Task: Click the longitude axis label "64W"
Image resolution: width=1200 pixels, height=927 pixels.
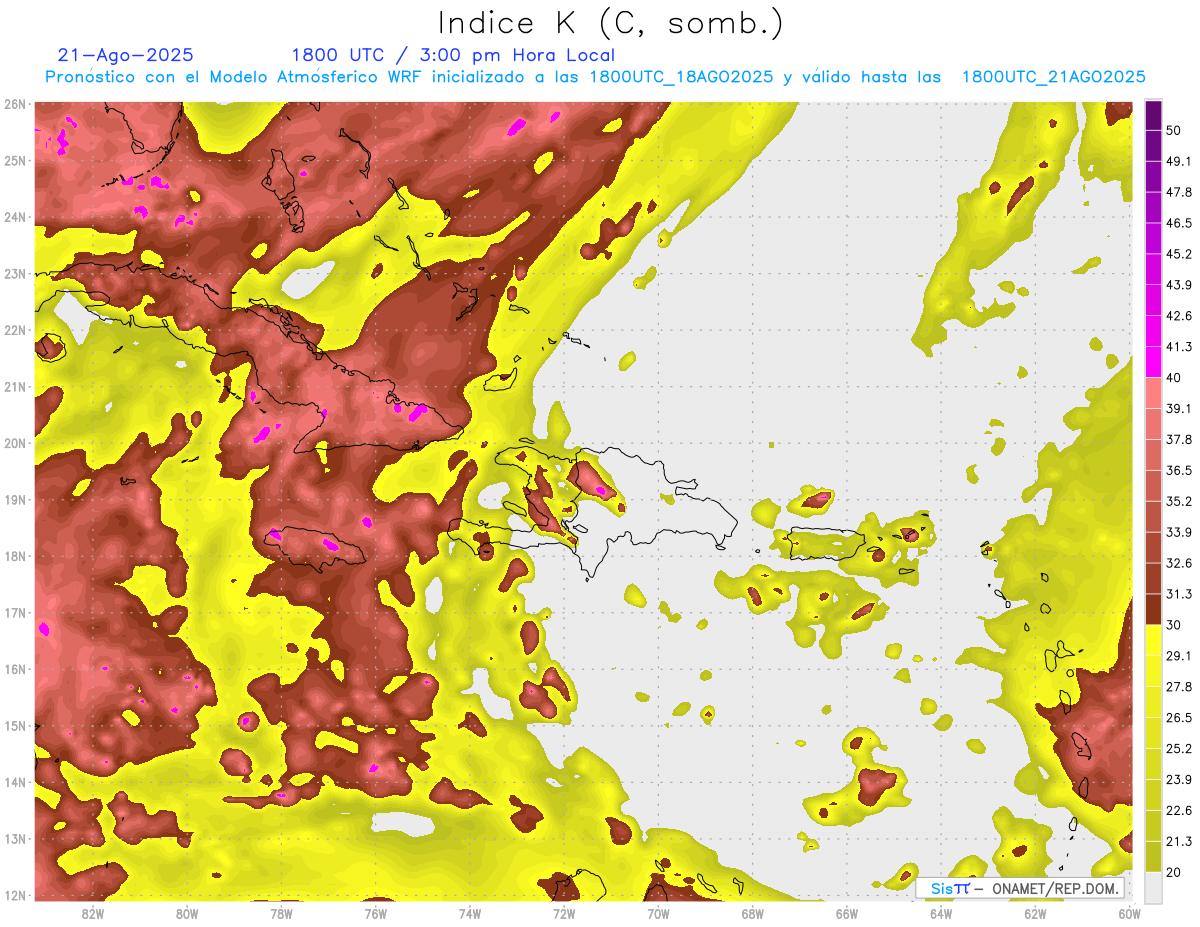Action: coord(941,913)
